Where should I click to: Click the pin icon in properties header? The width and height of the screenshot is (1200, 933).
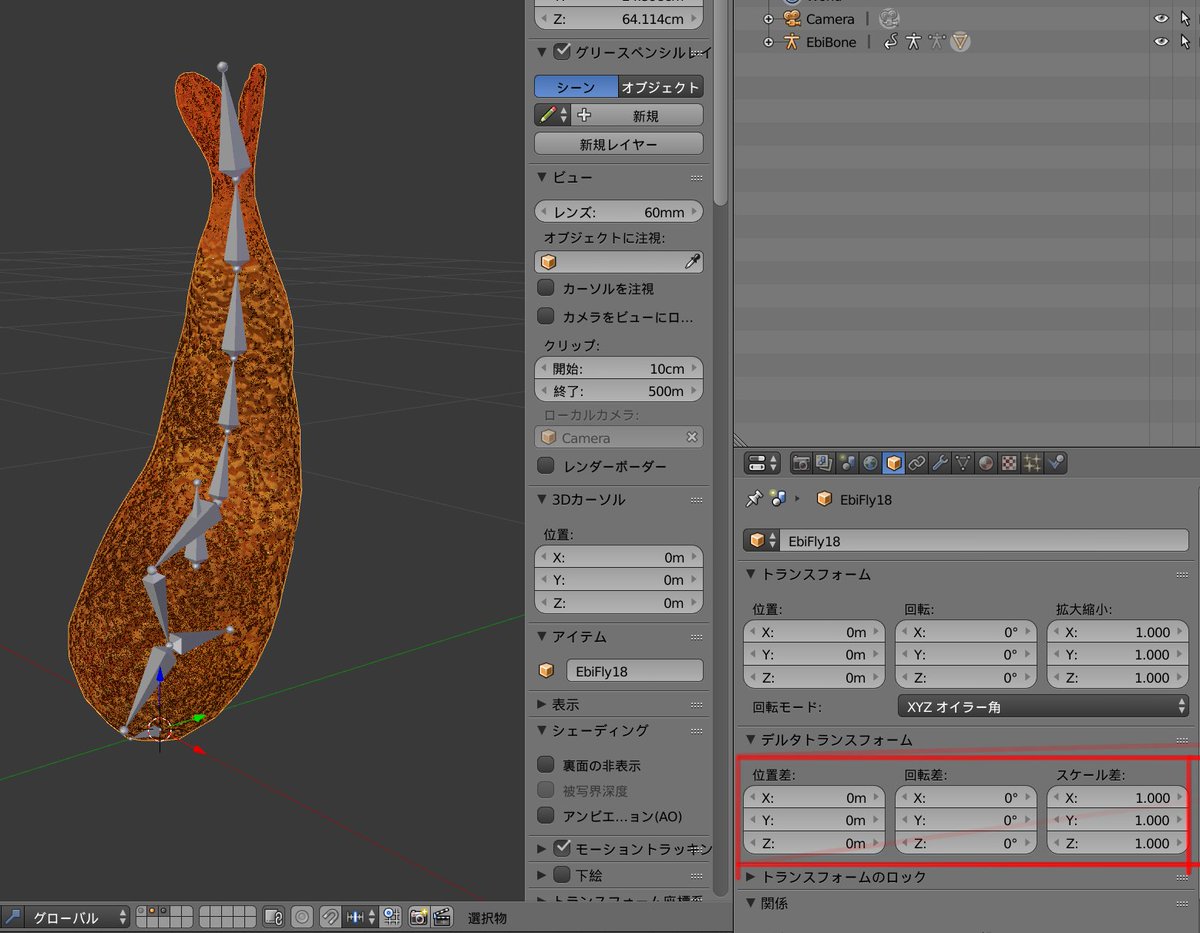click(755, 498)
